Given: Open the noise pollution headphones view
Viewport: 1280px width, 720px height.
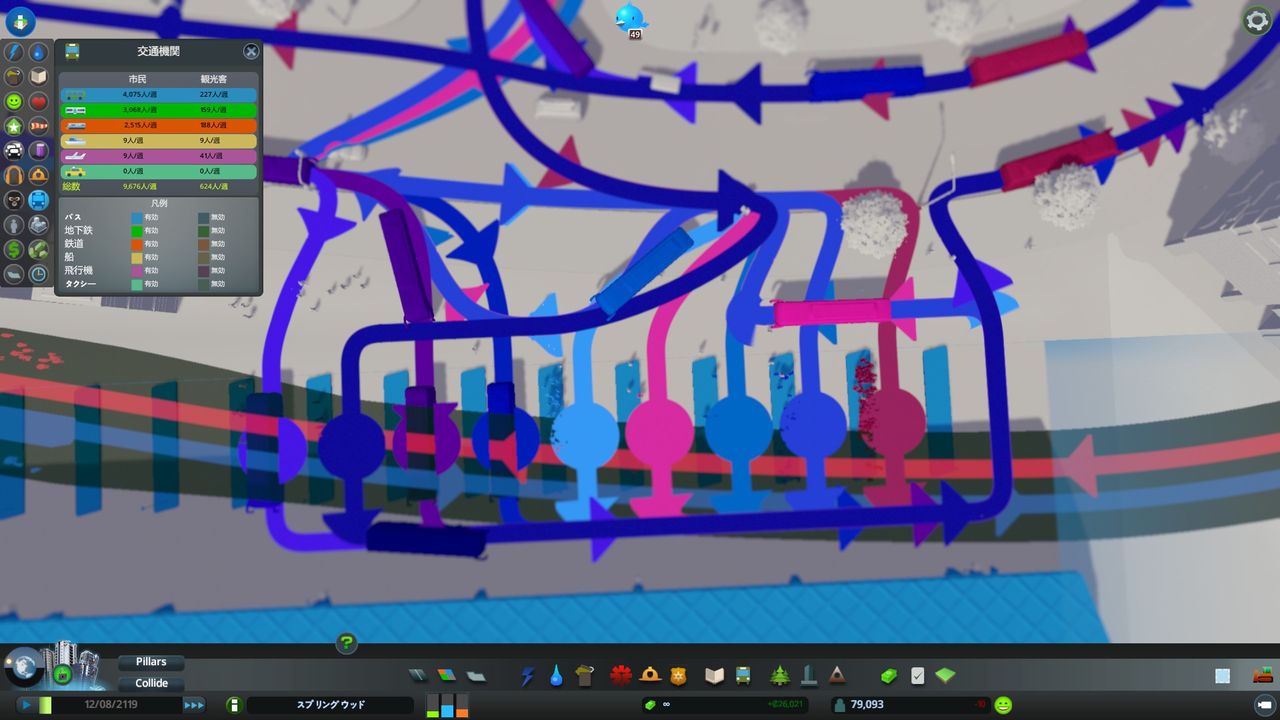Looking at the screenshot, I should 13,175.
